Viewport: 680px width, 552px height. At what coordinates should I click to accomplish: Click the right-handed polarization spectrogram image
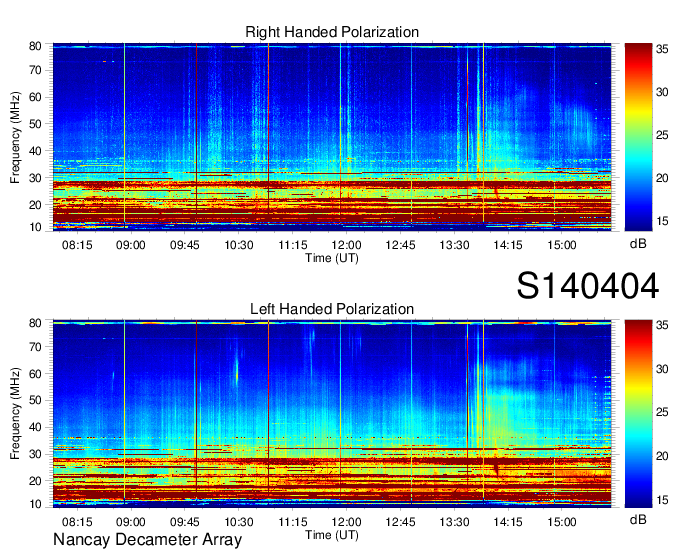click(x=332, y=137)
